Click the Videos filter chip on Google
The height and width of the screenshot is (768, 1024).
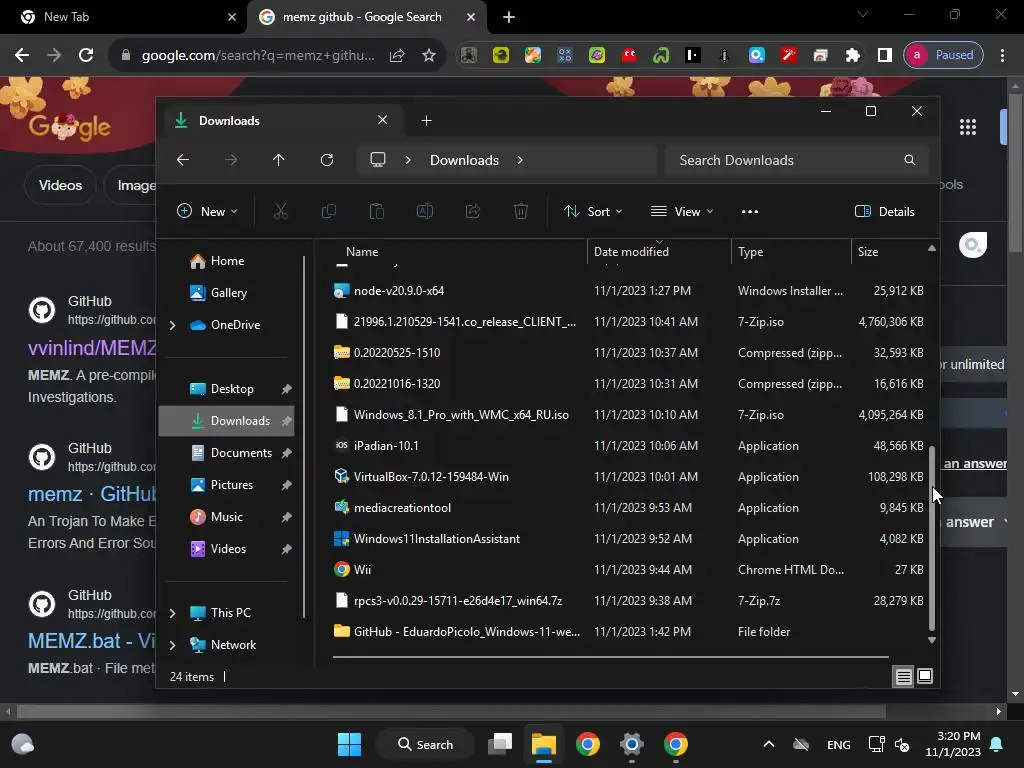click(x=60, y=185)
